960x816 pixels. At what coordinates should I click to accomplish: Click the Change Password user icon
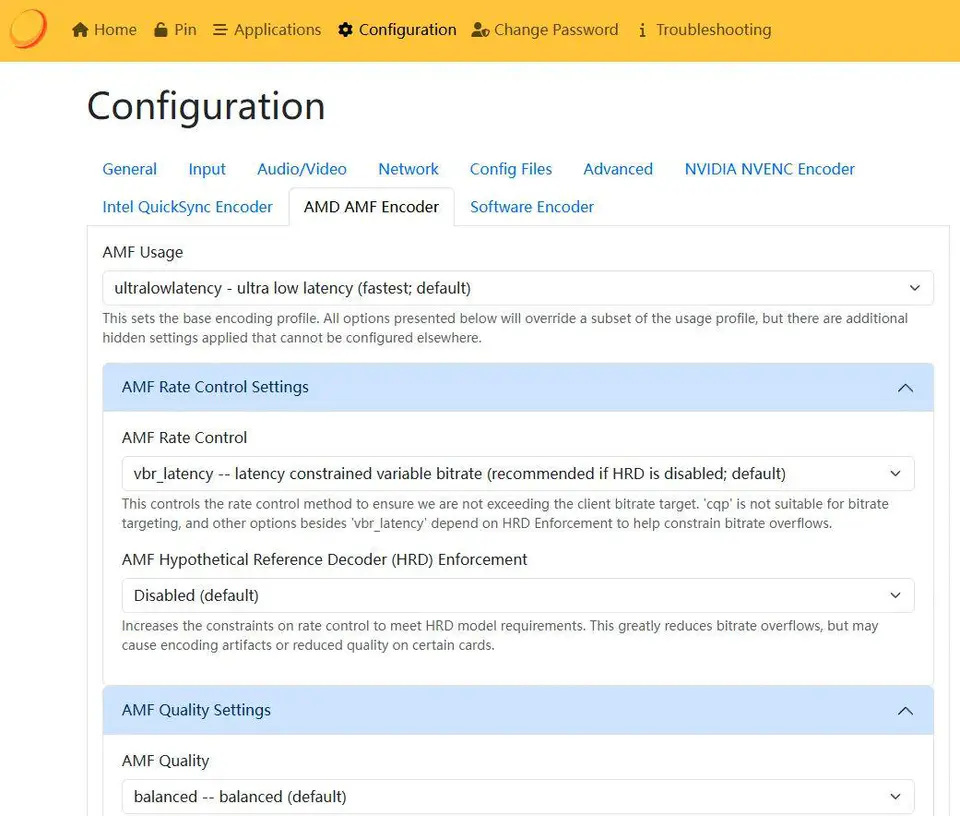point(480,29)
